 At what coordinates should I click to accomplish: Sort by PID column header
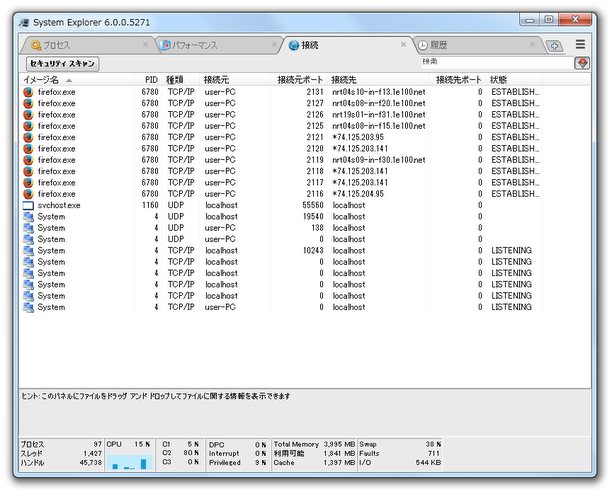tap(147, 80)
